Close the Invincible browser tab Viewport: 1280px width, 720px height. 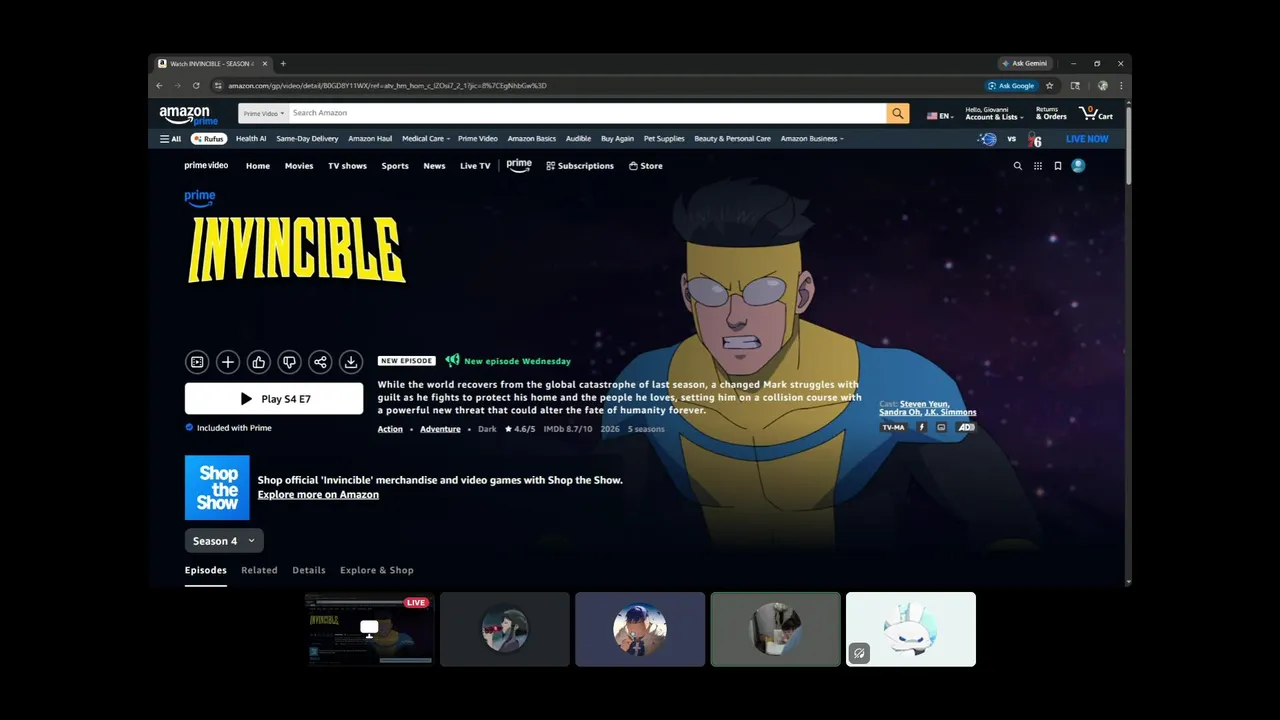tap(265, 64)
